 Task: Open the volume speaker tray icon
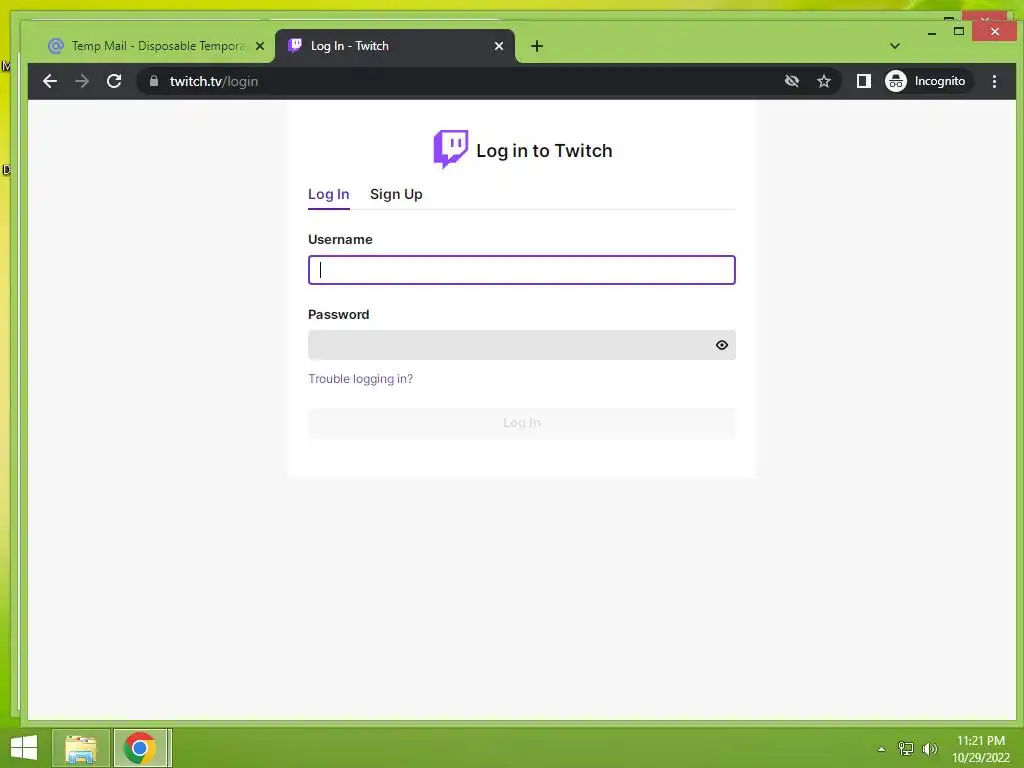click(930, 748)
